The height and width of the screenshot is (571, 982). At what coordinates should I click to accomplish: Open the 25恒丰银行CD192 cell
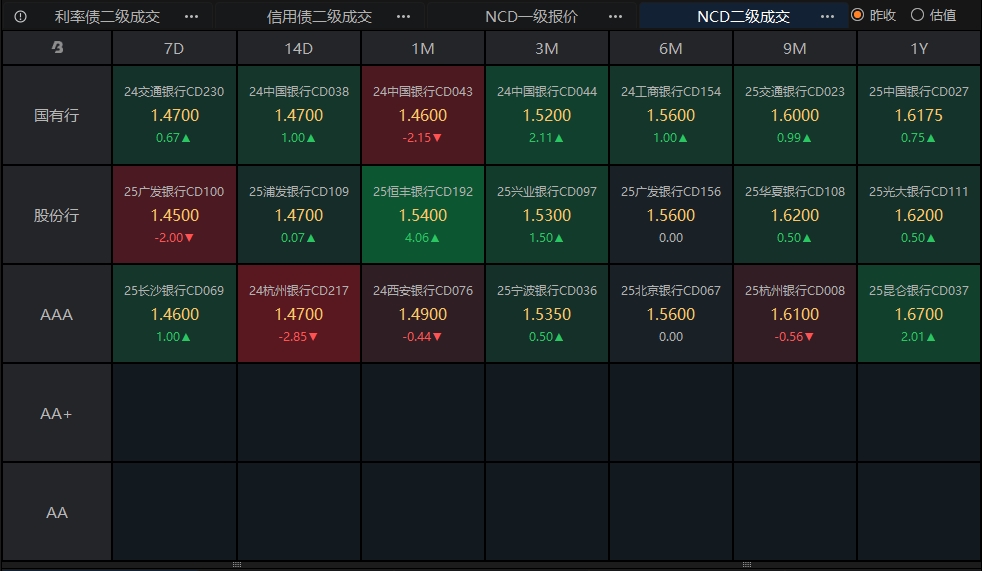point(423,215)
